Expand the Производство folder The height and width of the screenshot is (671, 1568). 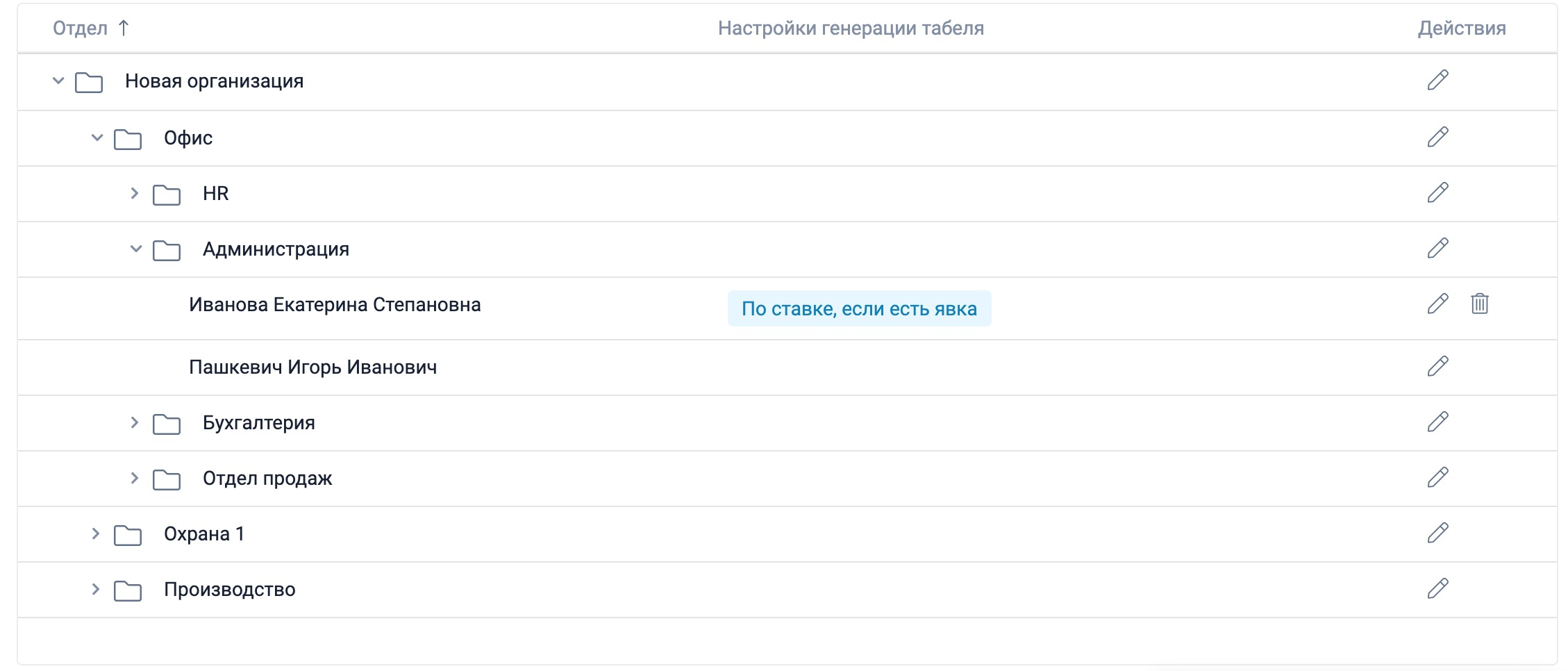[x=96, y=589]
